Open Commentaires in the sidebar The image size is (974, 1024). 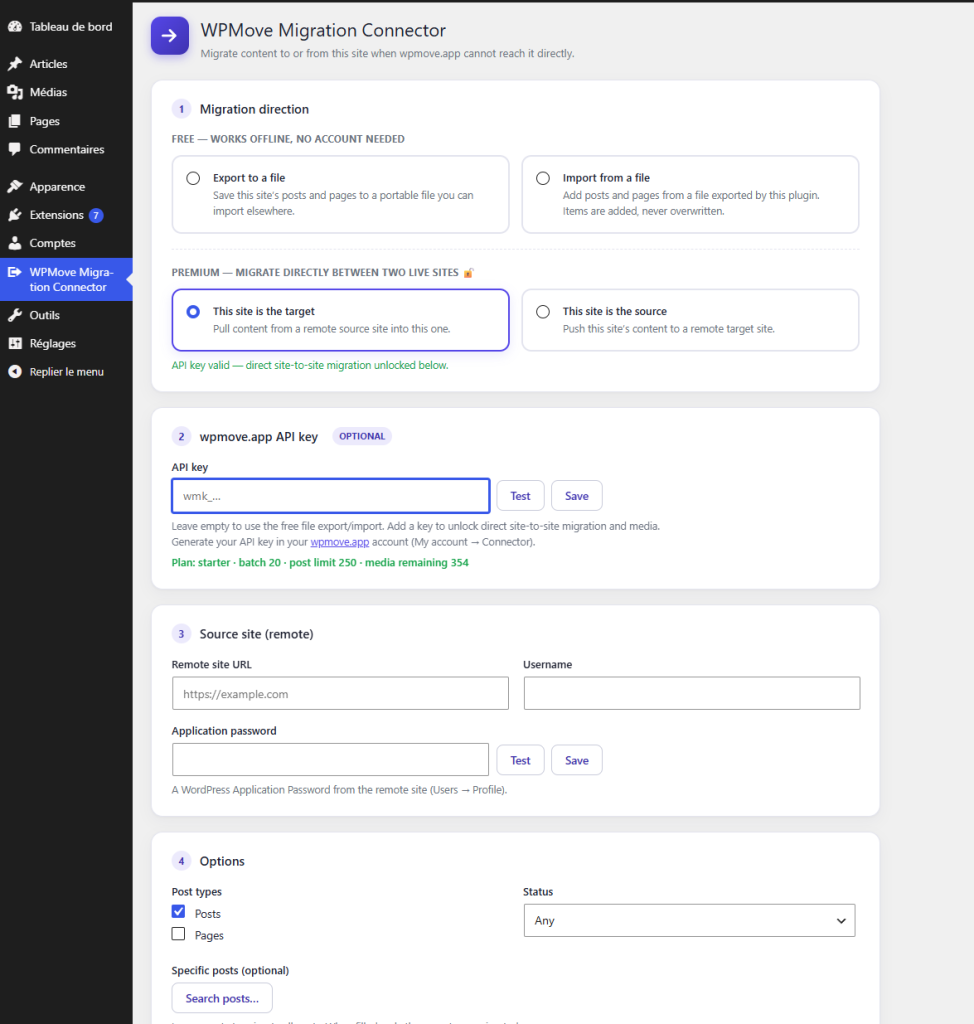coord(66,150)
